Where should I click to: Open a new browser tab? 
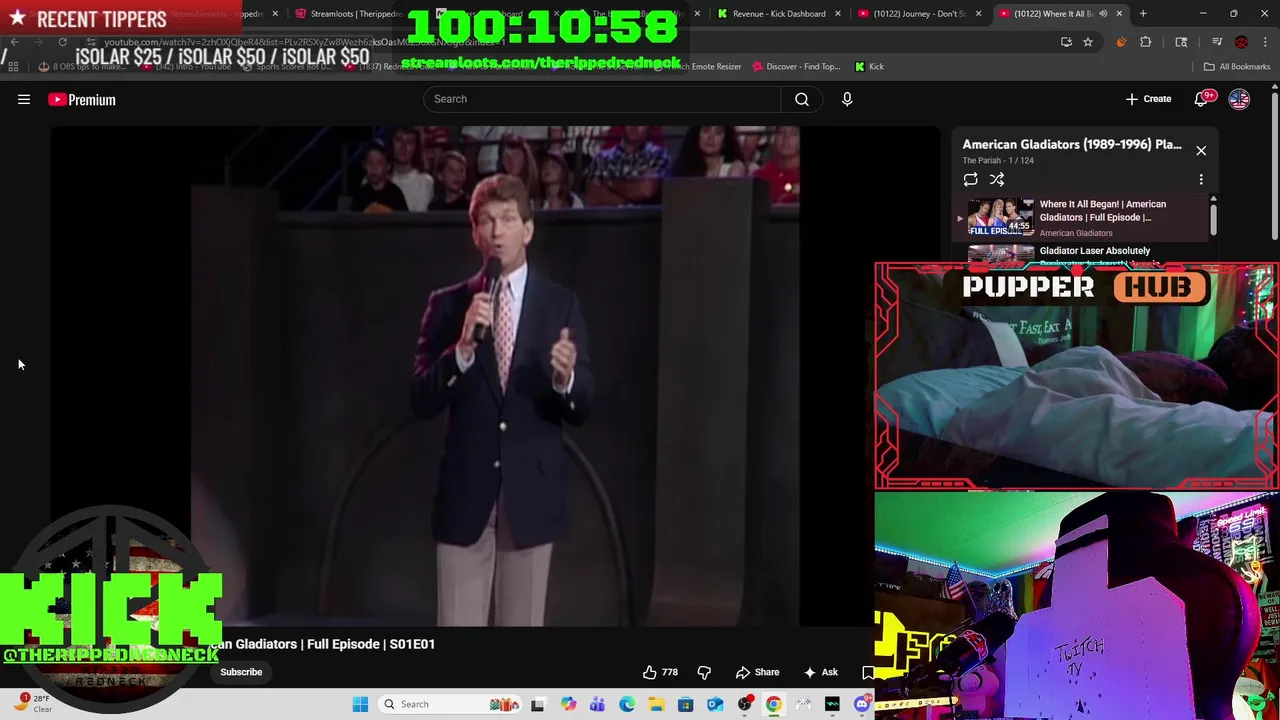(x=1143, y=14)
